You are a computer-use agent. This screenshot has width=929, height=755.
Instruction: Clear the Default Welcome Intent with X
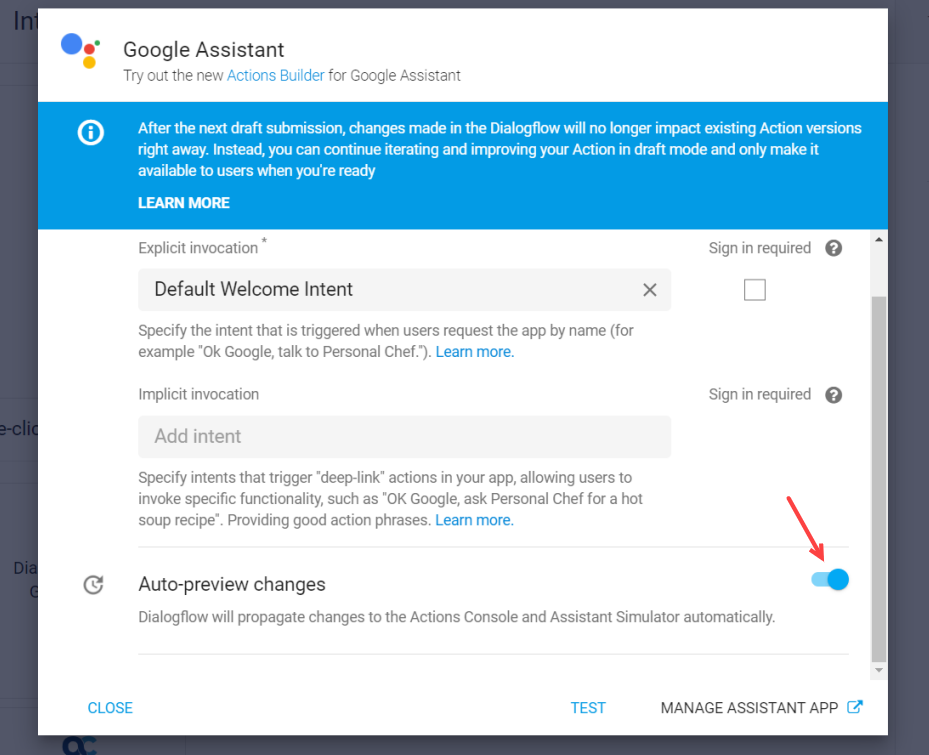(650, 290)
